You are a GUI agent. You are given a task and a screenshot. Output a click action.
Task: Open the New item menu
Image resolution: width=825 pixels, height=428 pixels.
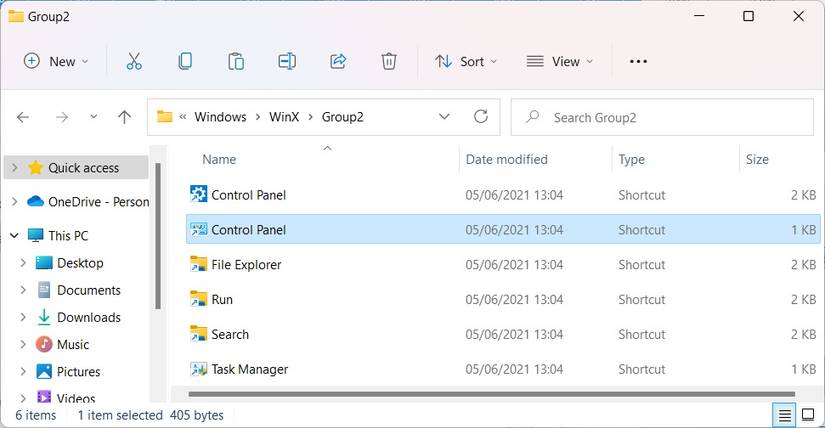(56, 62)
